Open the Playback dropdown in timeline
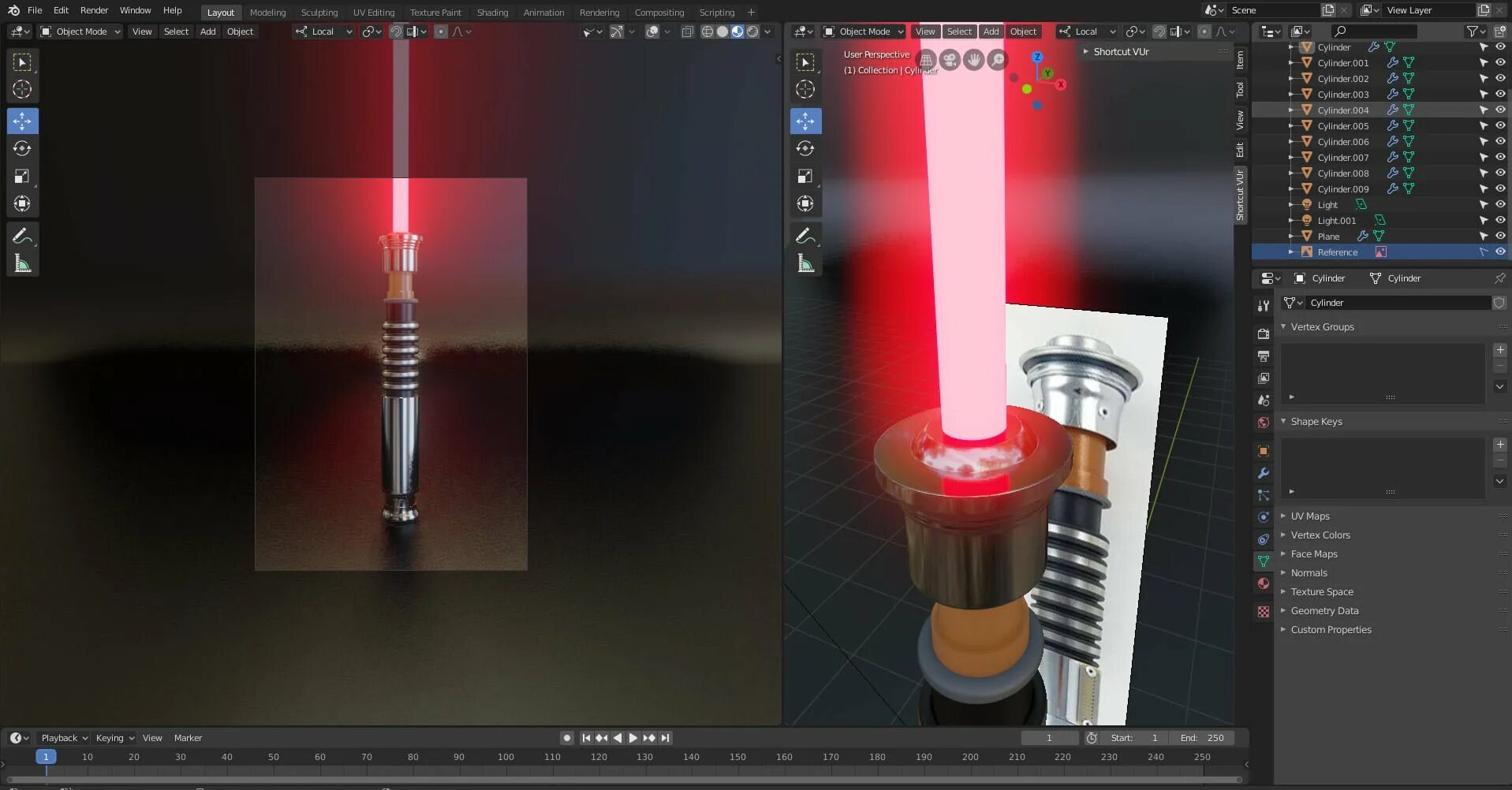This screenshot has height=790, width=1512. [x=63, y=738]
